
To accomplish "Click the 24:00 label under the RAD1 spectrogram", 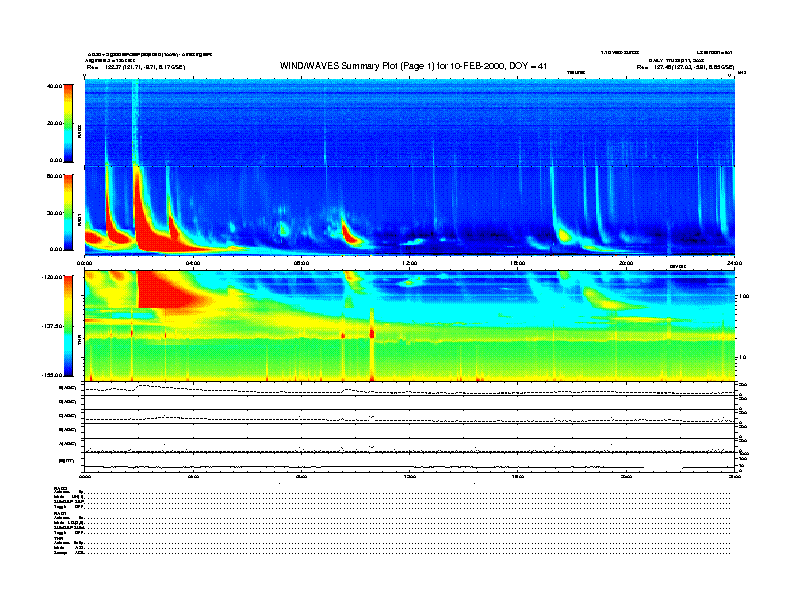I will pyautogui.click(x=734, y=263).
